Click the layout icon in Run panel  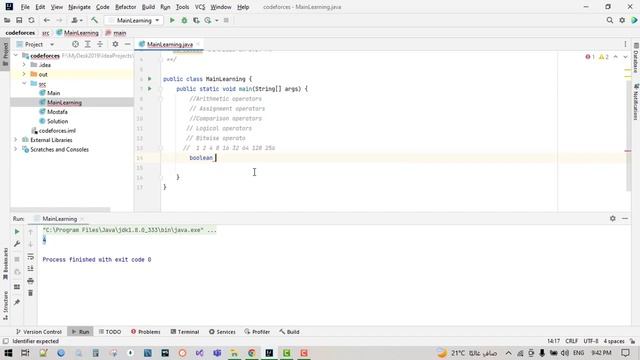[17, 287]
